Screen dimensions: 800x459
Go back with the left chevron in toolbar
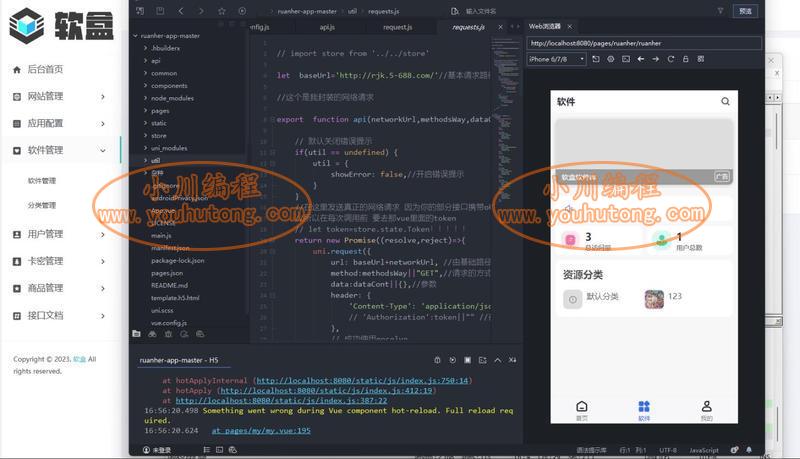coord(181,11)
